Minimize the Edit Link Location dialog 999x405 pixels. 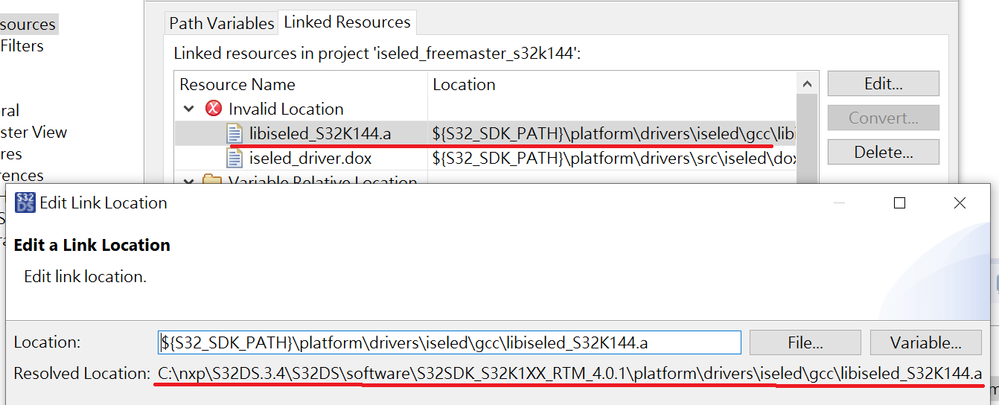coord(839,202)
